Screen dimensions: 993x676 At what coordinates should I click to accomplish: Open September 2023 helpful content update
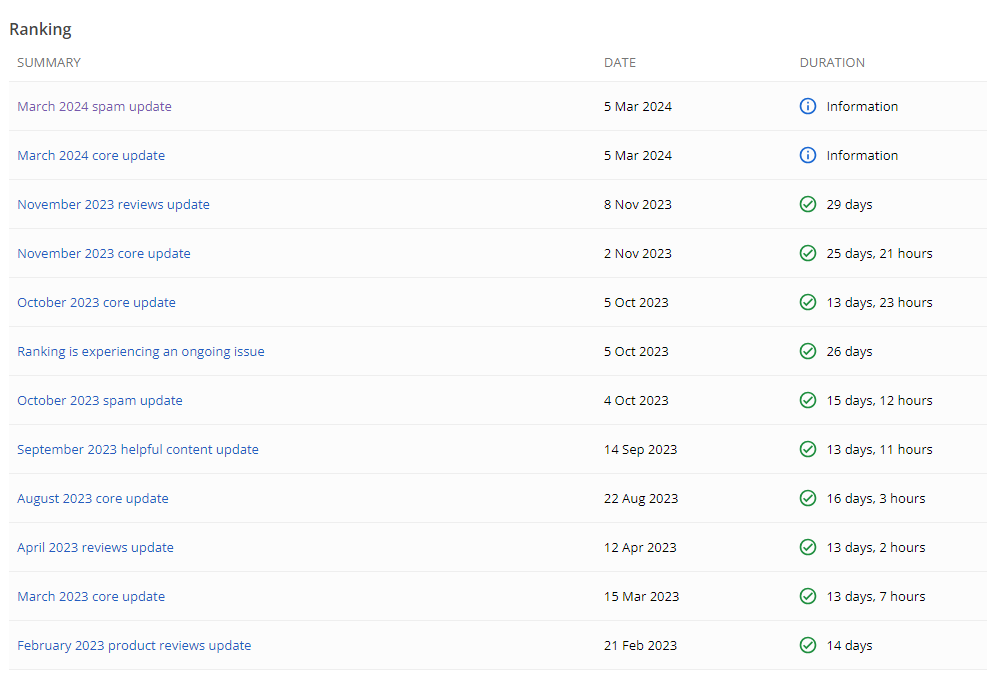[x=138, y=449]
